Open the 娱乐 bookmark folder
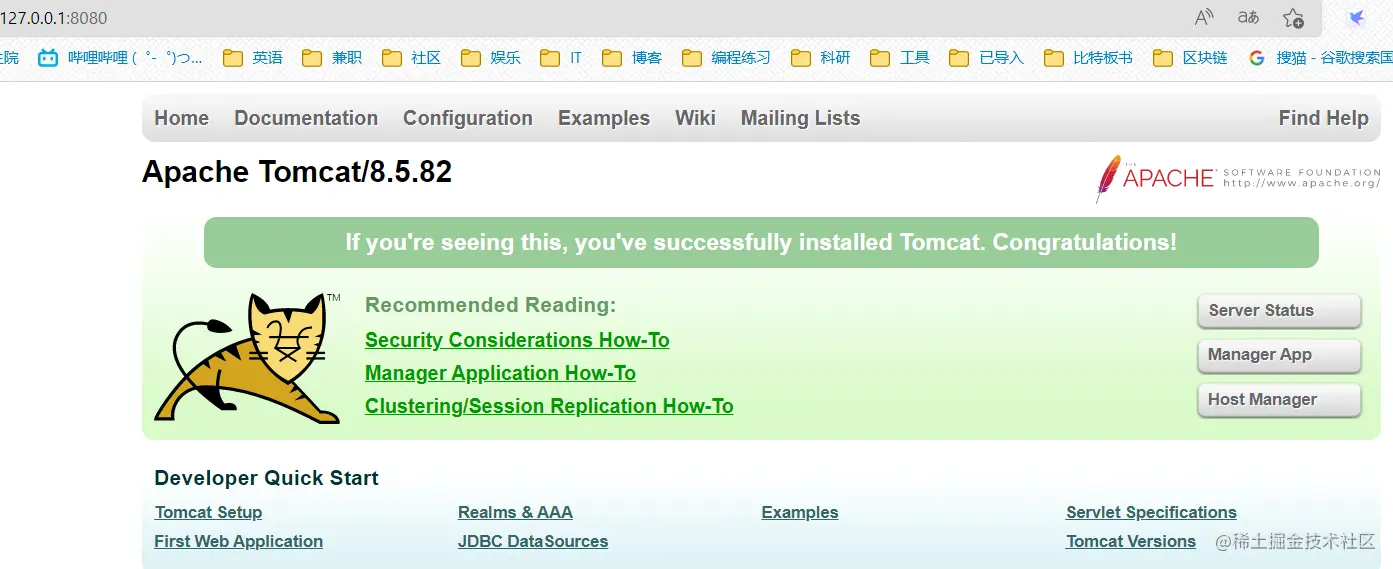 coord(491,58)
